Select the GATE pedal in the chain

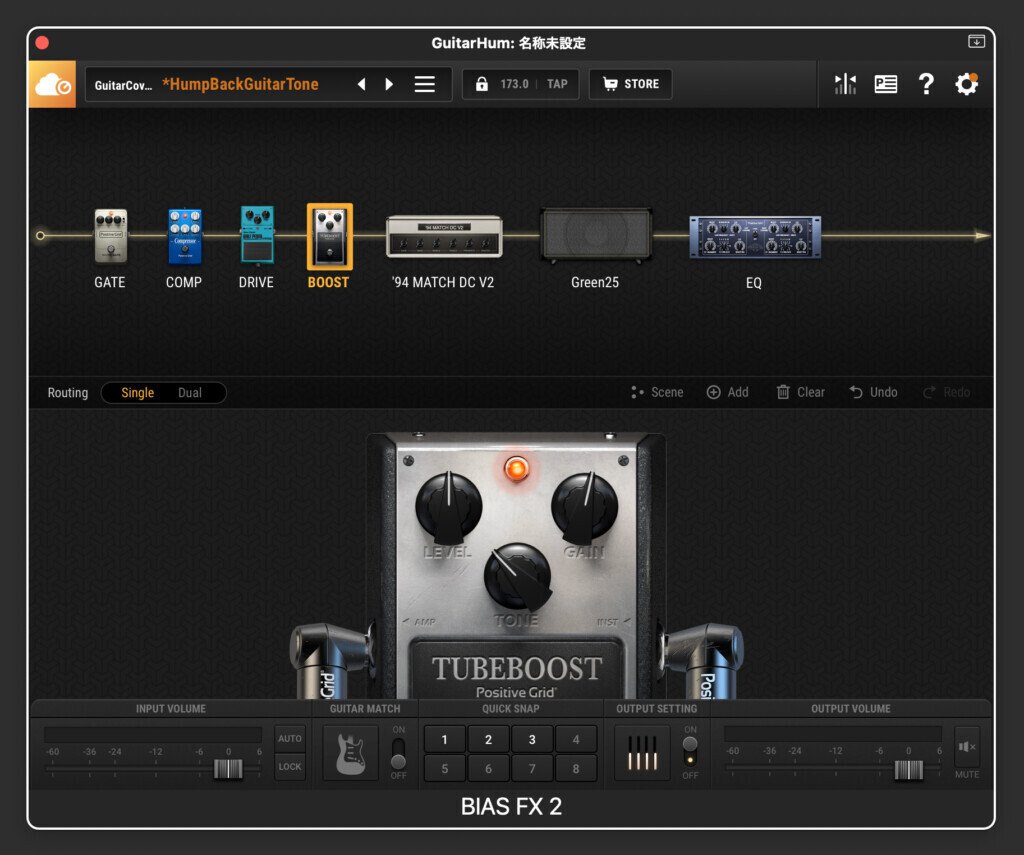coord(110,236)
